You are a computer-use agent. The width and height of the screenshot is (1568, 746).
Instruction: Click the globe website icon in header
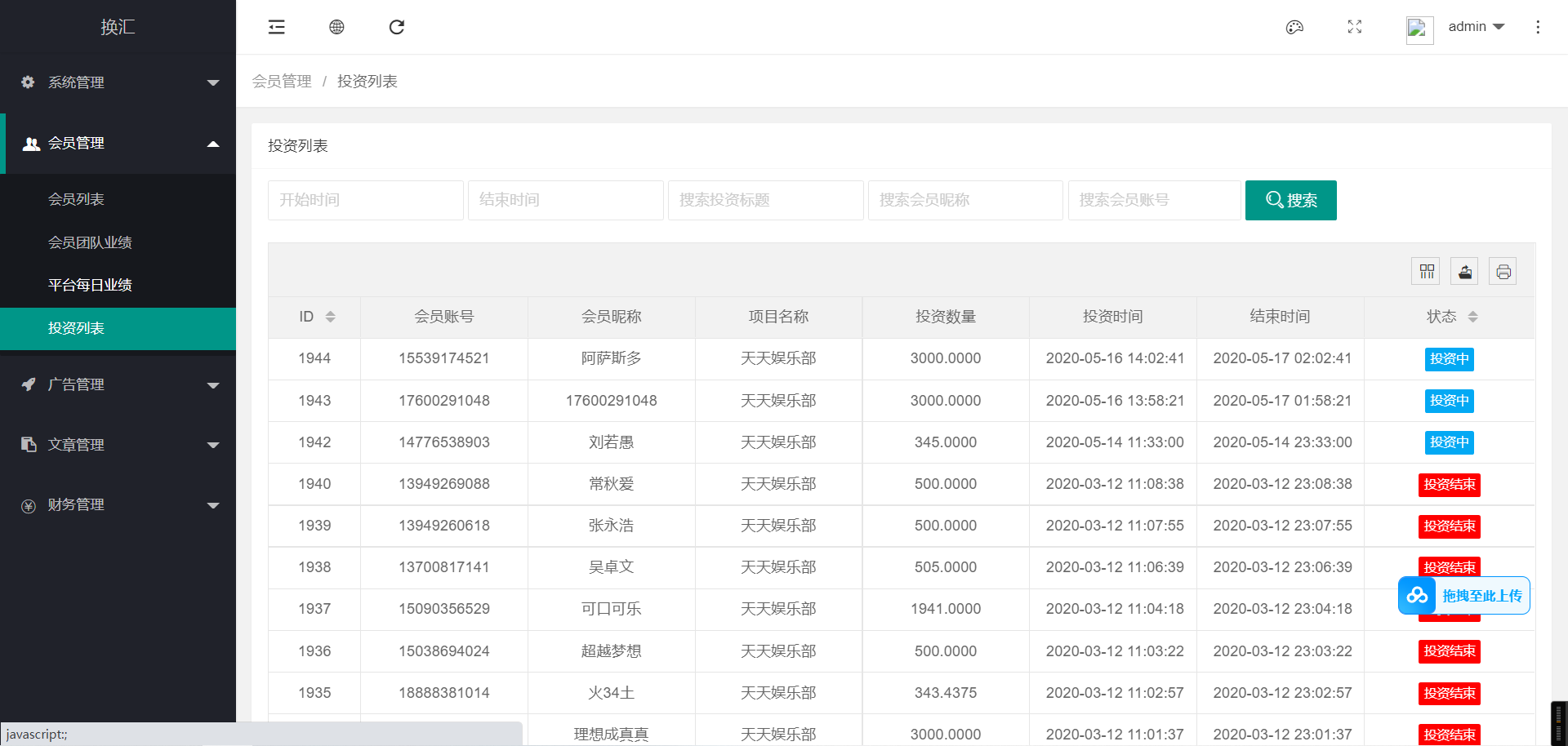pos(336,27)
